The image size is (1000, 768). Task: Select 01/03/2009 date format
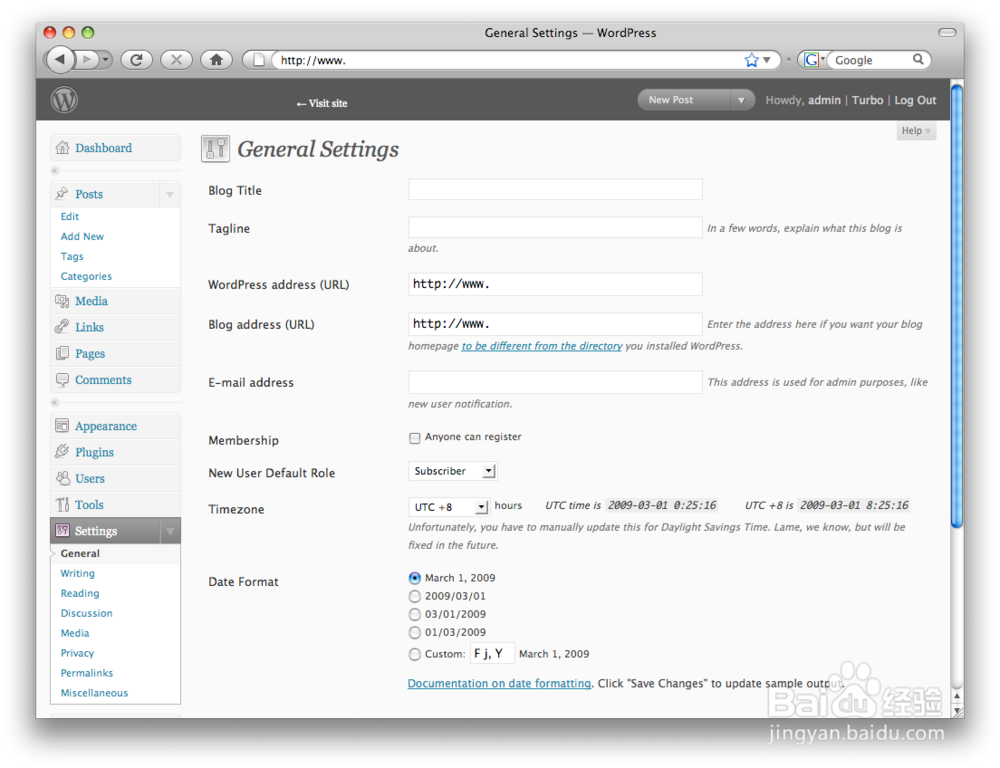(x=415, y=632)
